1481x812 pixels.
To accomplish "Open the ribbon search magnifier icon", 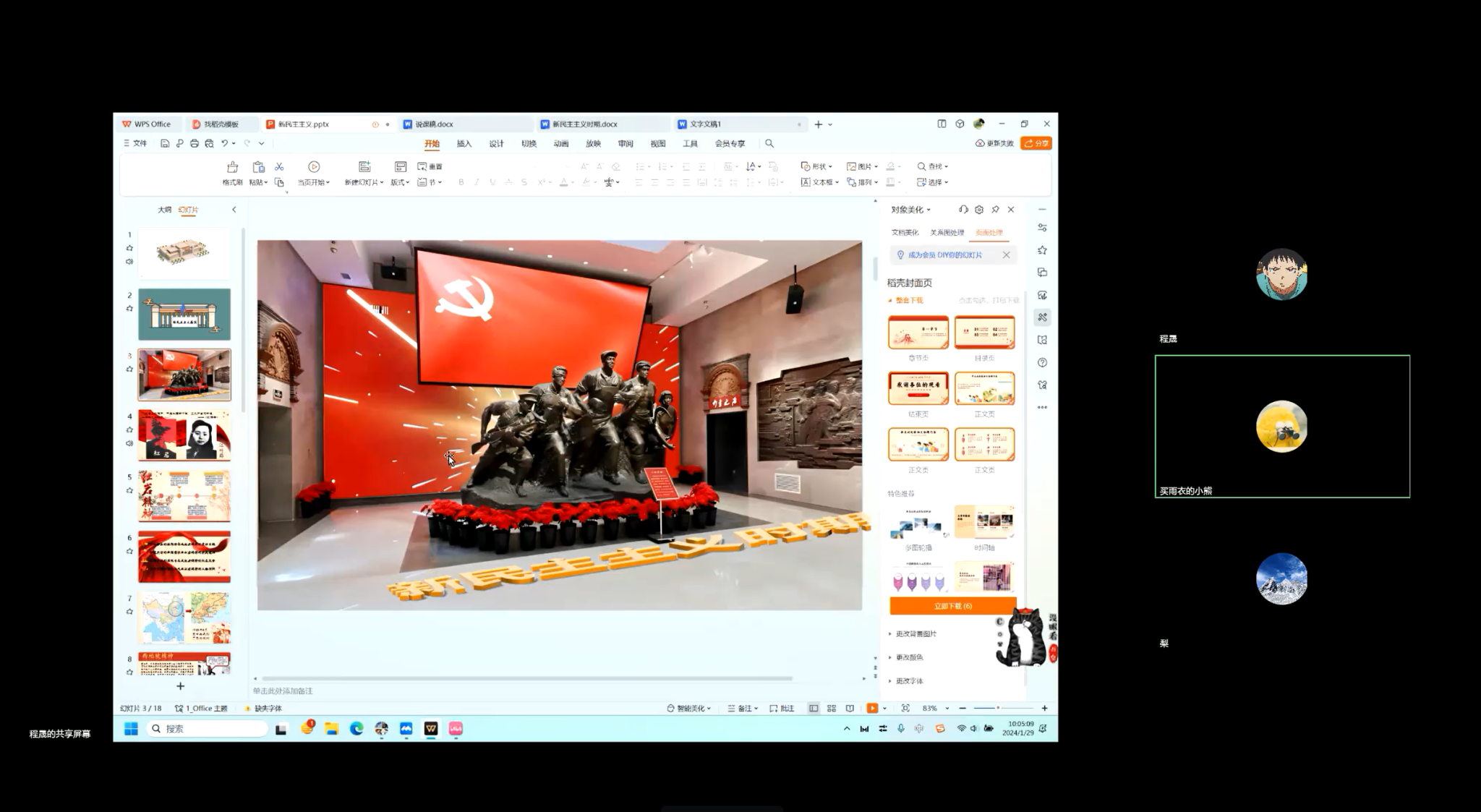I will pos(769,144).
